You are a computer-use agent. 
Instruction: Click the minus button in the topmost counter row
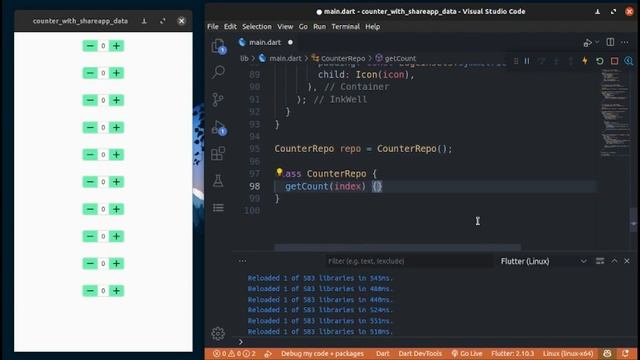click(x=90, y=46)
